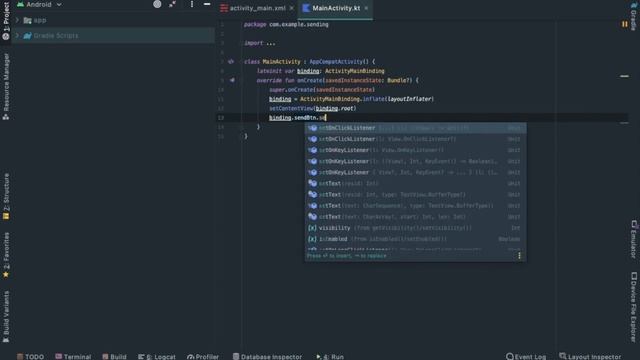Open the Logcat tool window
640x360 pixels.
tap(157, 357)
